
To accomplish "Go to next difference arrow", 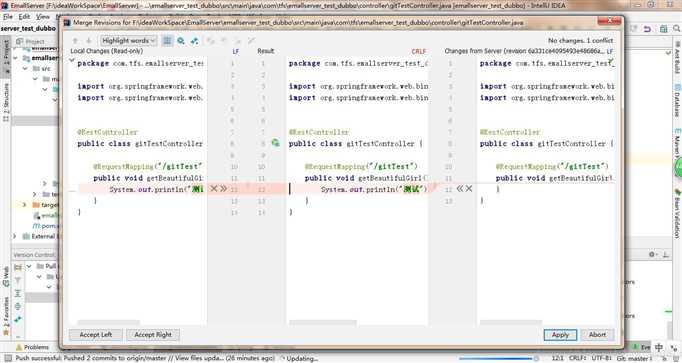I will click(88, 41).
